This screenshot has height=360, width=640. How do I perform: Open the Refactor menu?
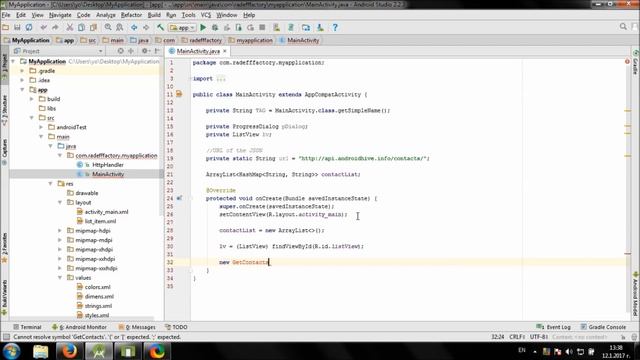(x=131, y=15)
